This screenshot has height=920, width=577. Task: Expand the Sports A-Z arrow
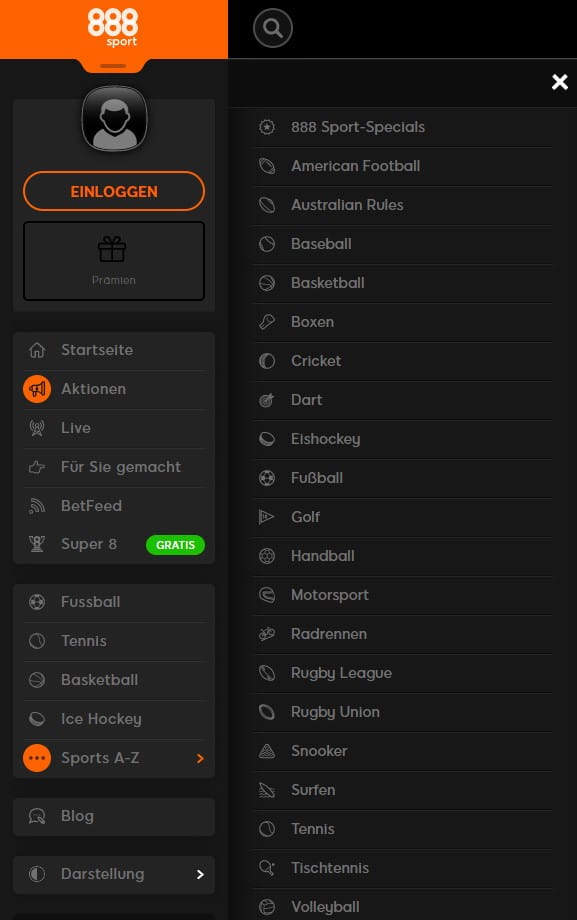point(200,758)
